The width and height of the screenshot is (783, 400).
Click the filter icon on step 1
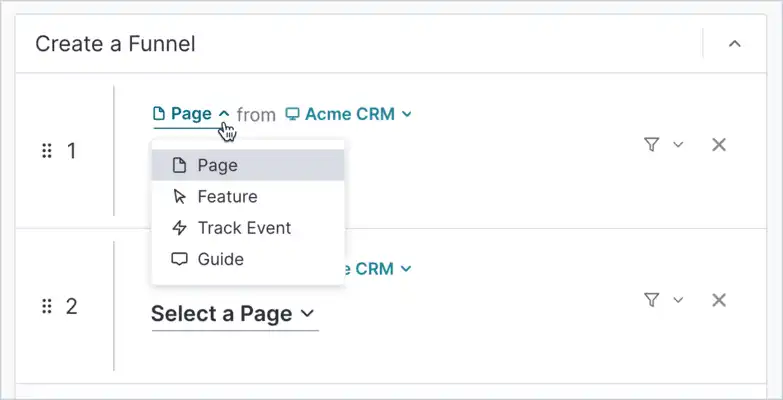tap(651, 145)
